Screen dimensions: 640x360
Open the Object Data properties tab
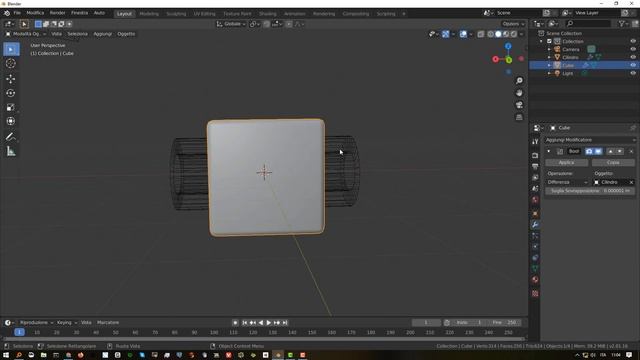(x=535, y=269)
